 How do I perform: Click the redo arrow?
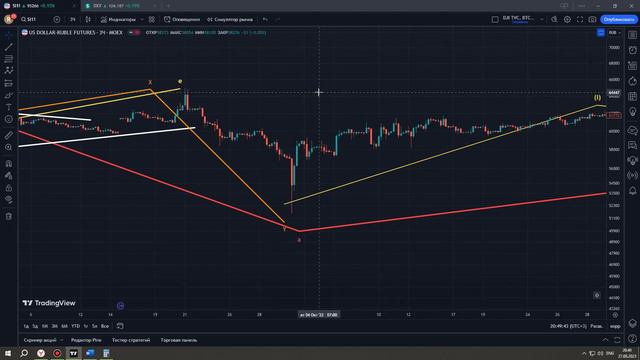tap(278, 19)
